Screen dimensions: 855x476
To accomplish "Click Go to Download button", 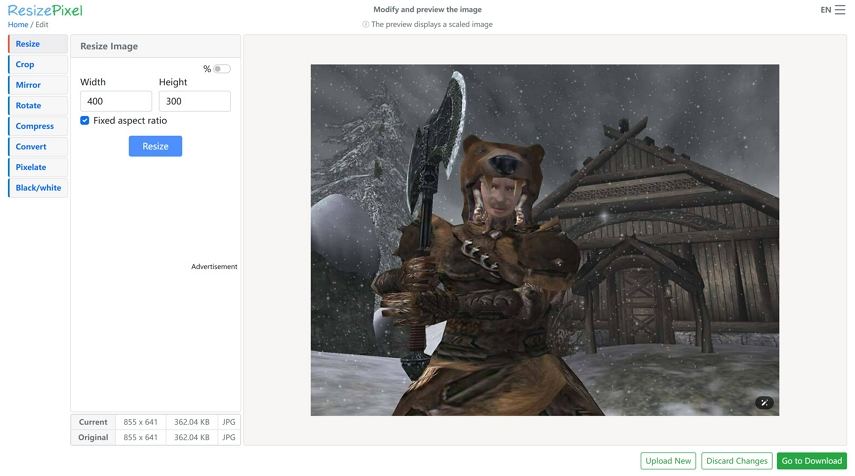I will coord(811,461).
